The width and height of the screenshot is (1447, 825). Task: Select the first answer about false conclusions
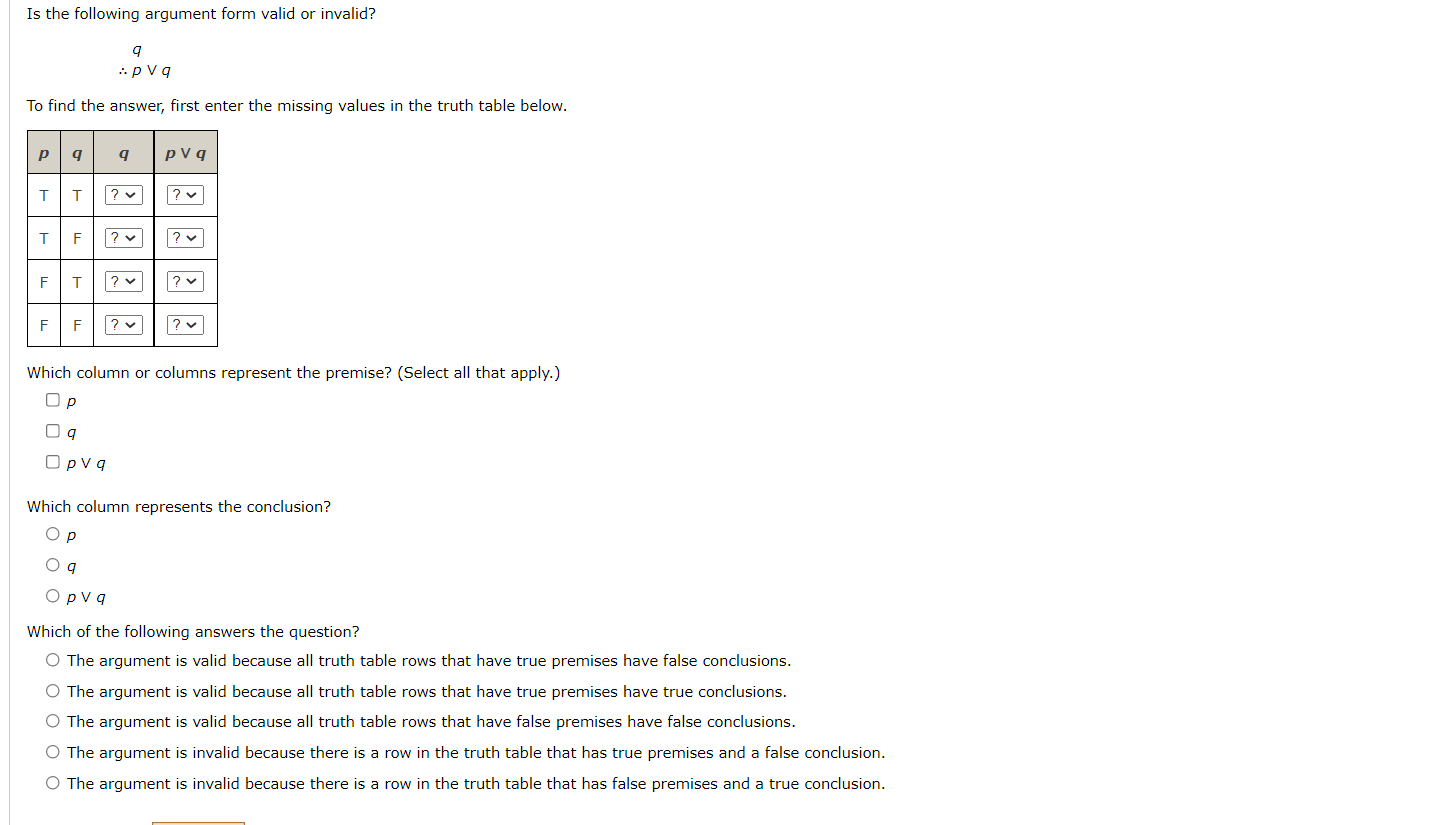point(52,659)
